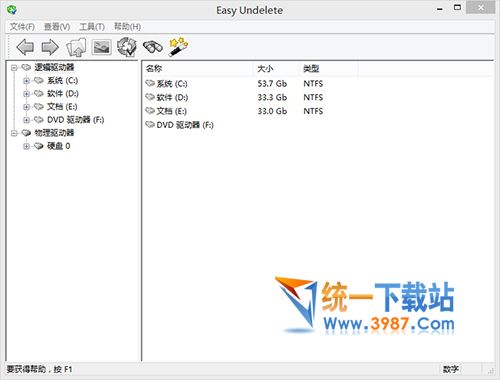Click the Back arrow toolbar icon
Screen dimensions: 500x380
coord(25,47)
